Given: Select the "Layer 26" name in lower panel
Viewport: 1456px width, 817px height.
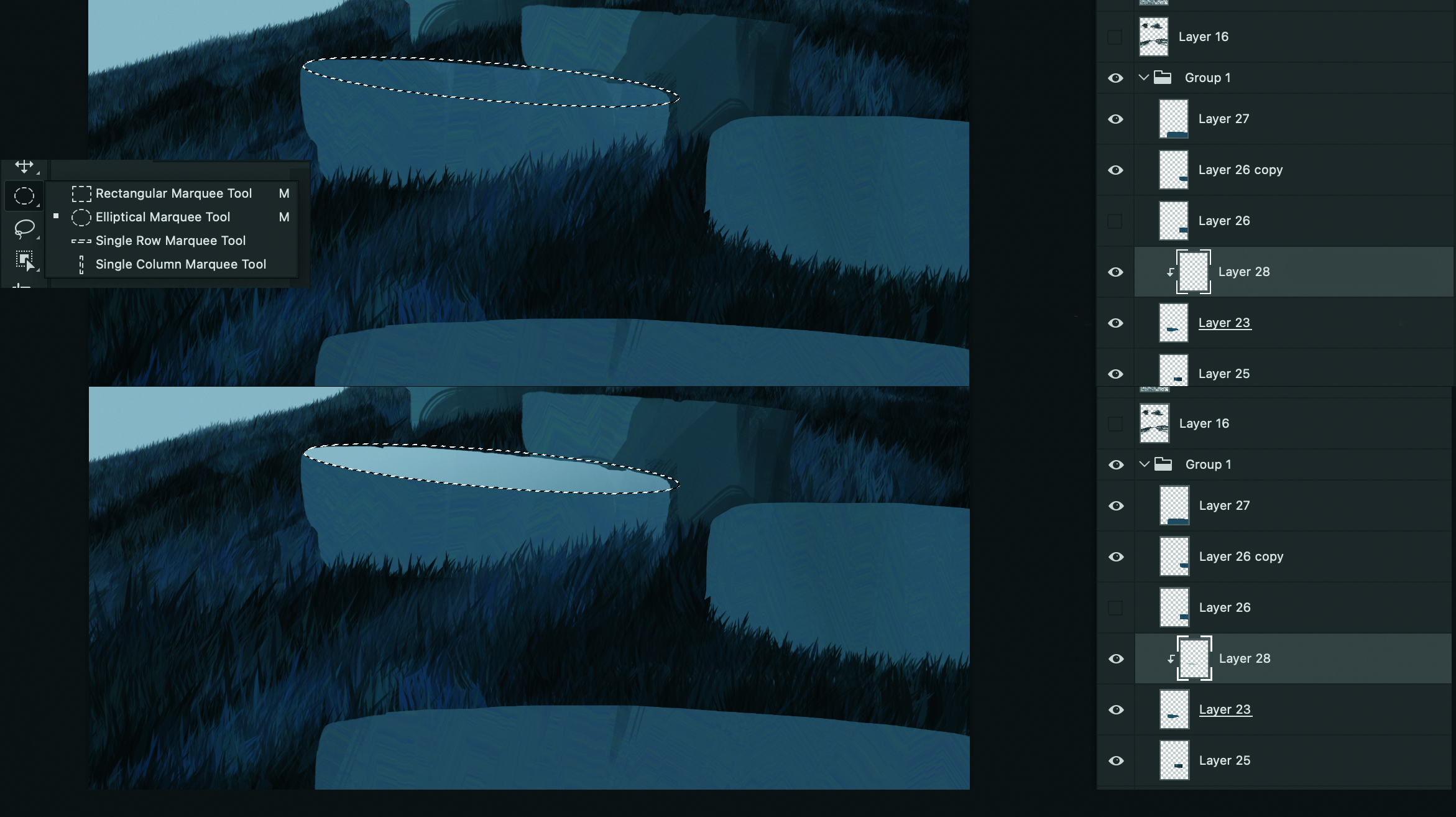Looking at the screenshot, I should tap(1225, 607).
